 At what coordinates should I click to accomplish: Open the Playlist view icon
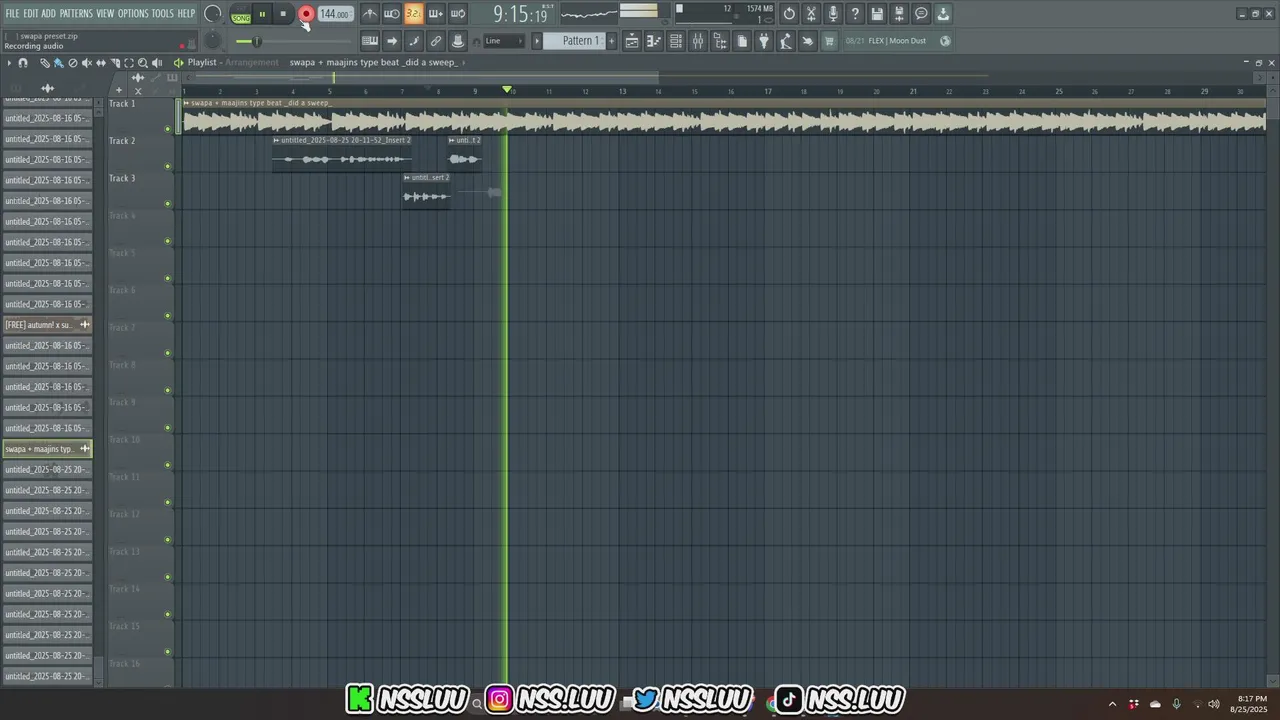632,41
